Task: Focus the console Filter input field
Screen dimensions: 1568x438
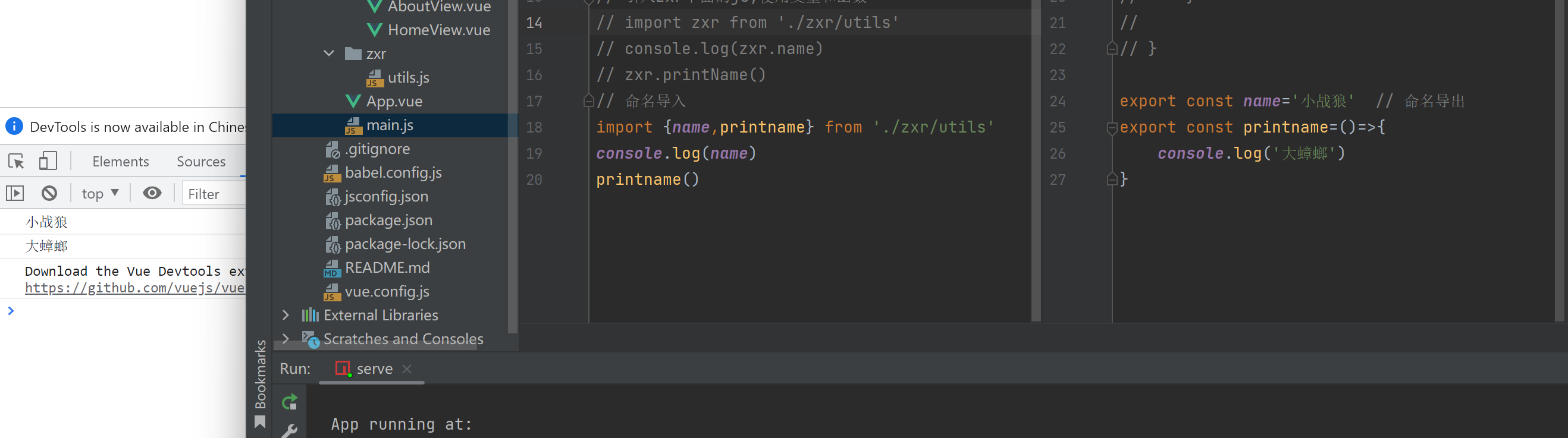Action: click(x=214, y=194)
